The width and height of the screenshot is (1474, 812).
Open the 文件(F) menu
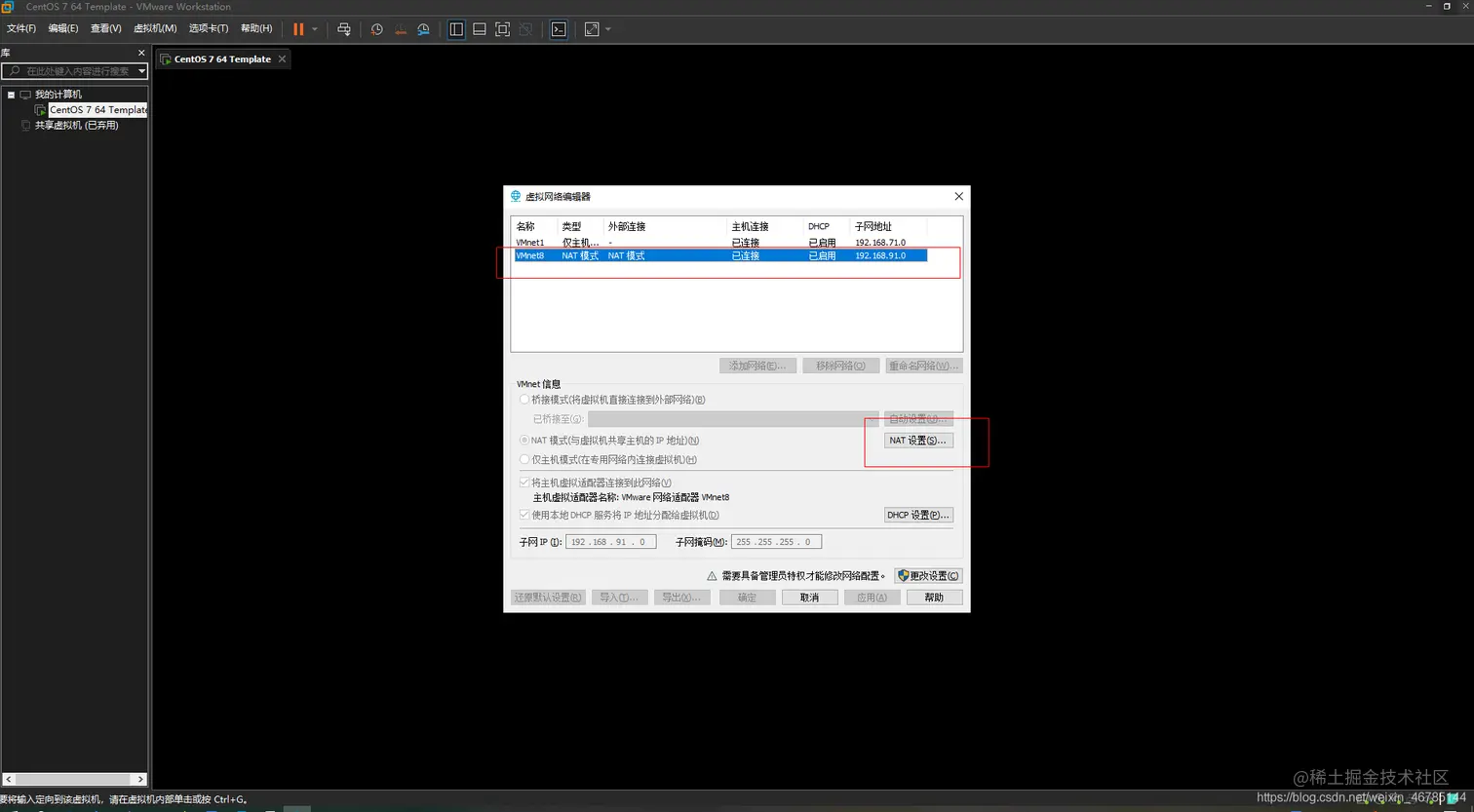21,29
